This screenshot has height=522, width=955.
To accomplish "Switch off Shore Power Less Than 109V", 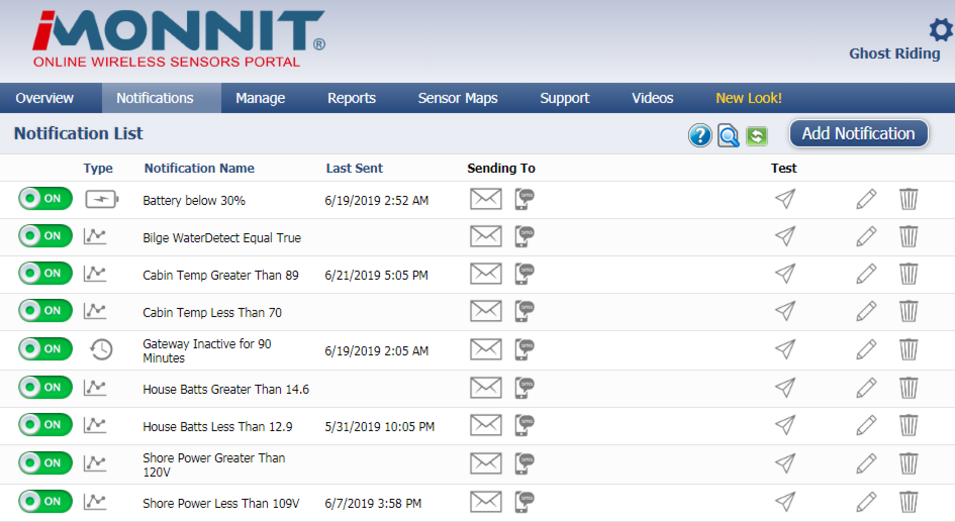I will 45,501.
